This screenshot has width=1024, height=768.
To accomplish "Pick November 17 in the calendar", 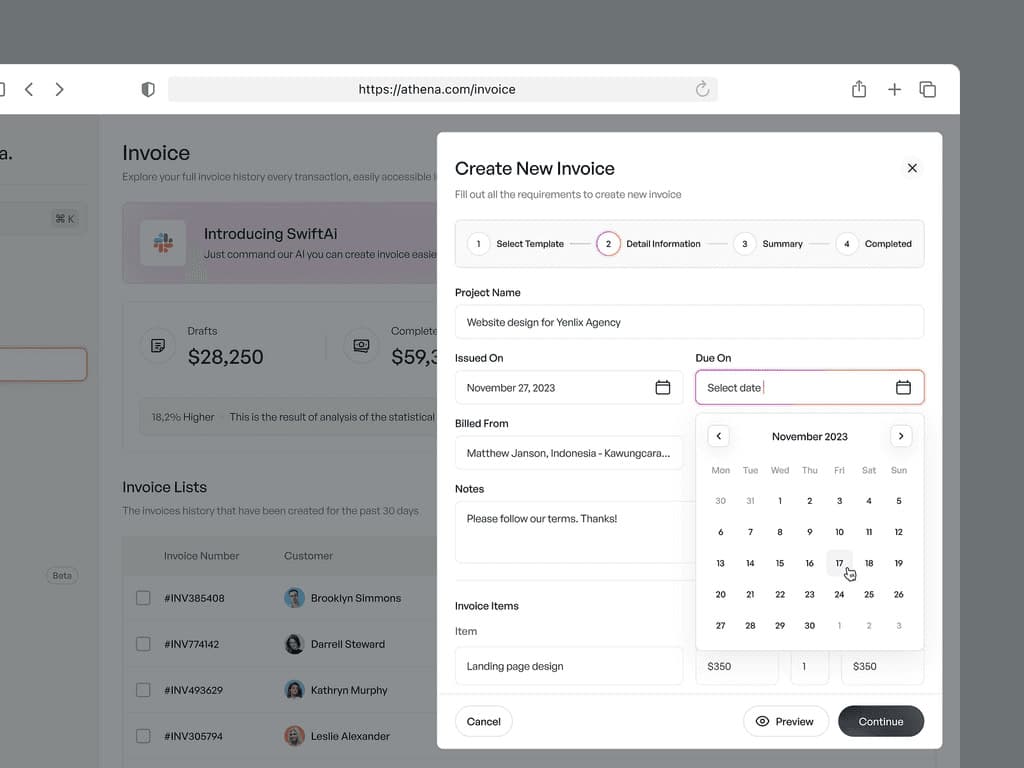I will [x=839, y=563].
